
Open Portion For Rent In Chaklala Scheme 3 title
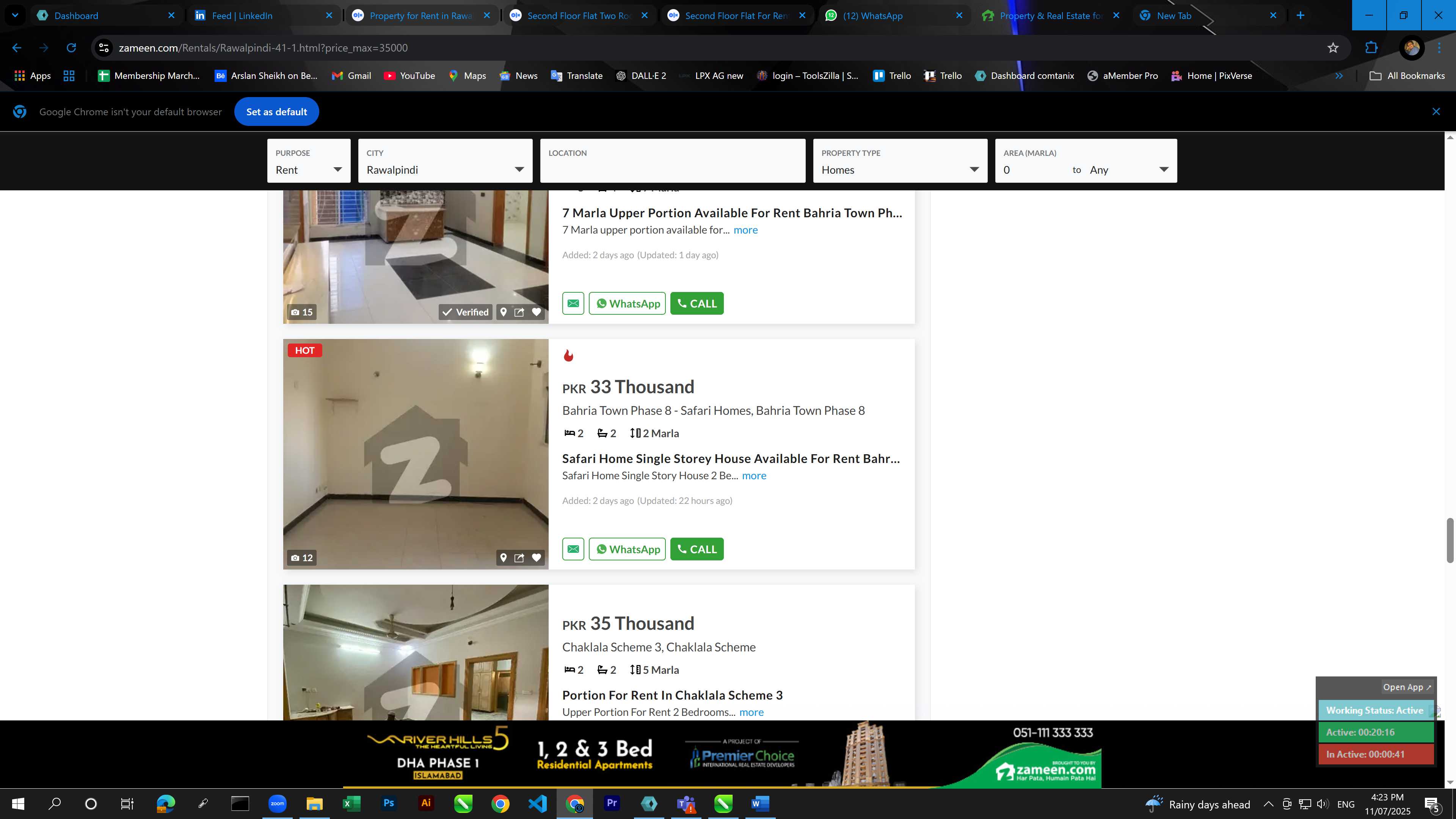point(673,696)
